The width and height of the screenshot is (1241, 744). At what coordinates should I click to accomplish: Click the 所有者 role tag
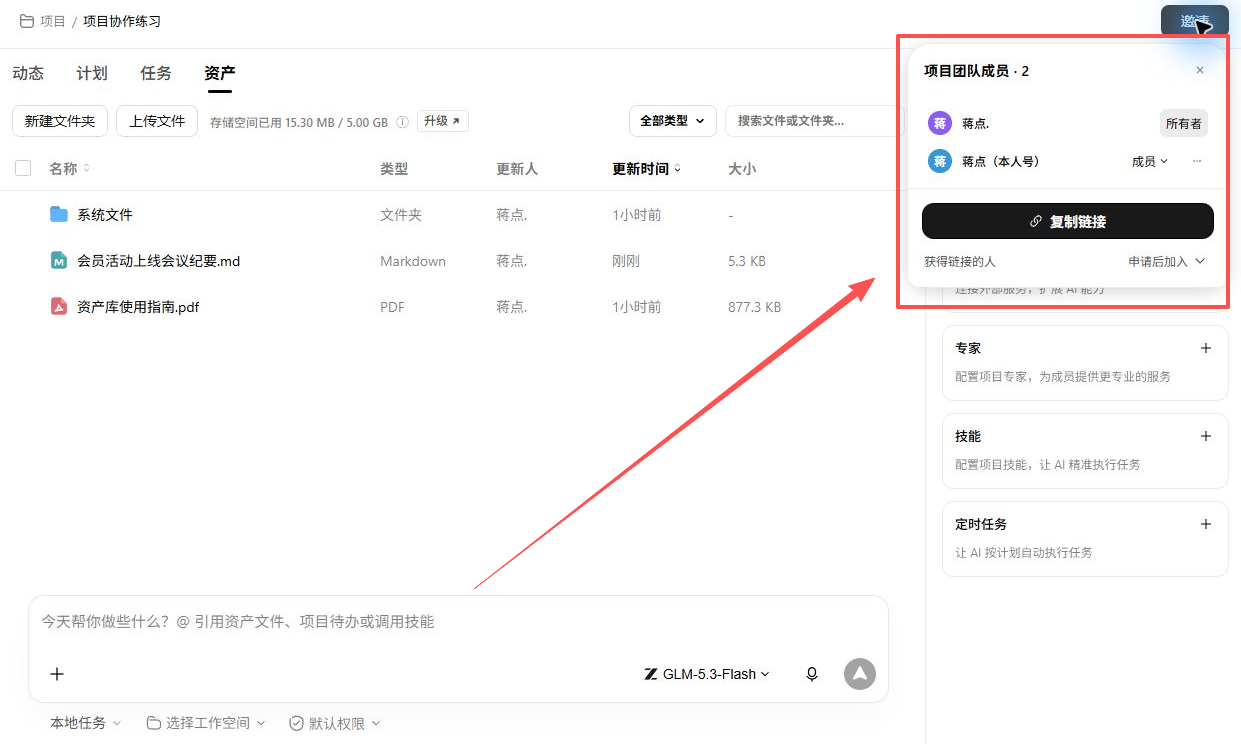pyautogui.click(x=1183, y=123)
